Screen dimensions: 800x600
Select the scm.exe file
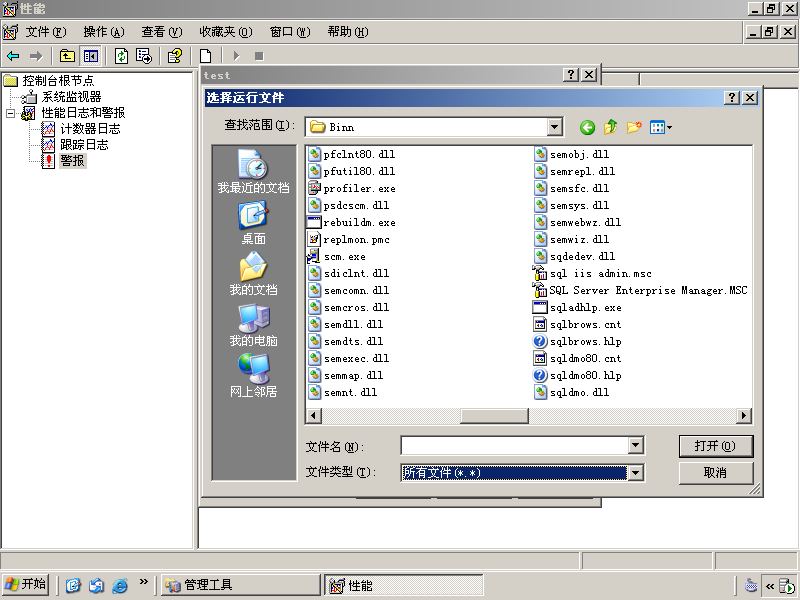click(x=337, y=257)
